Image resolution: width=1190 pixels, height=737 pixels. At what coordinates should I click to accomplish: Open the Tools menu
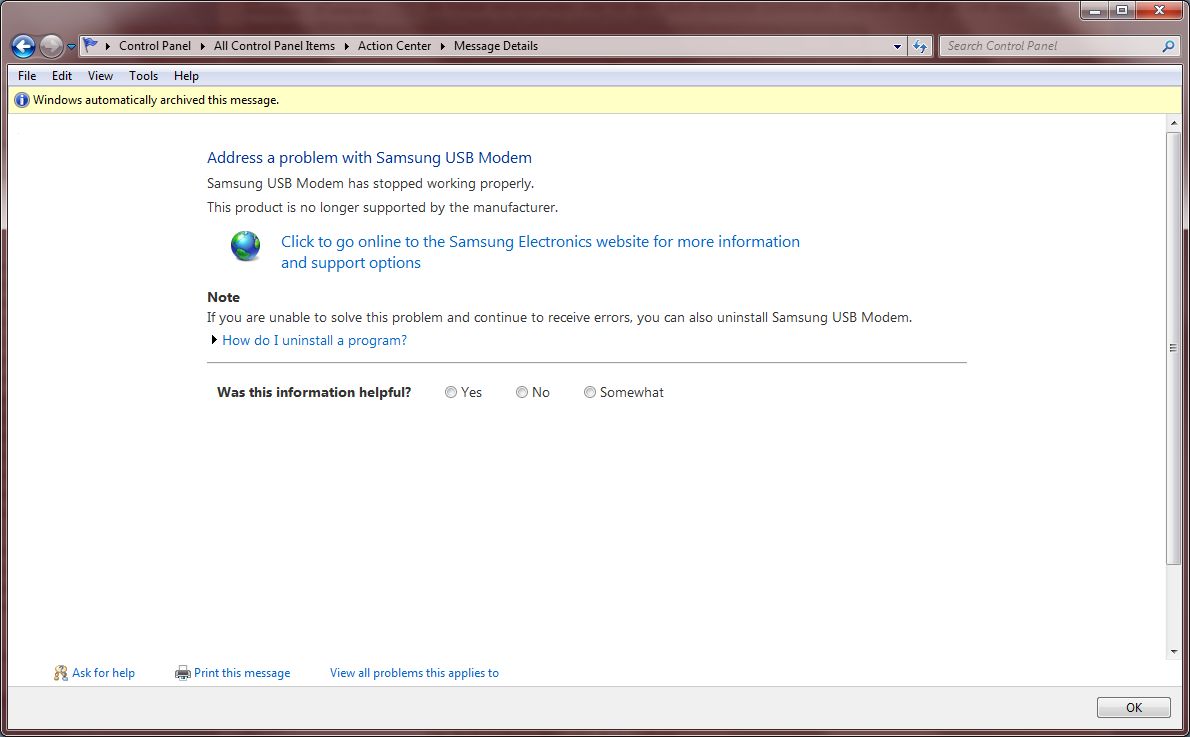[x=143, y=75]
